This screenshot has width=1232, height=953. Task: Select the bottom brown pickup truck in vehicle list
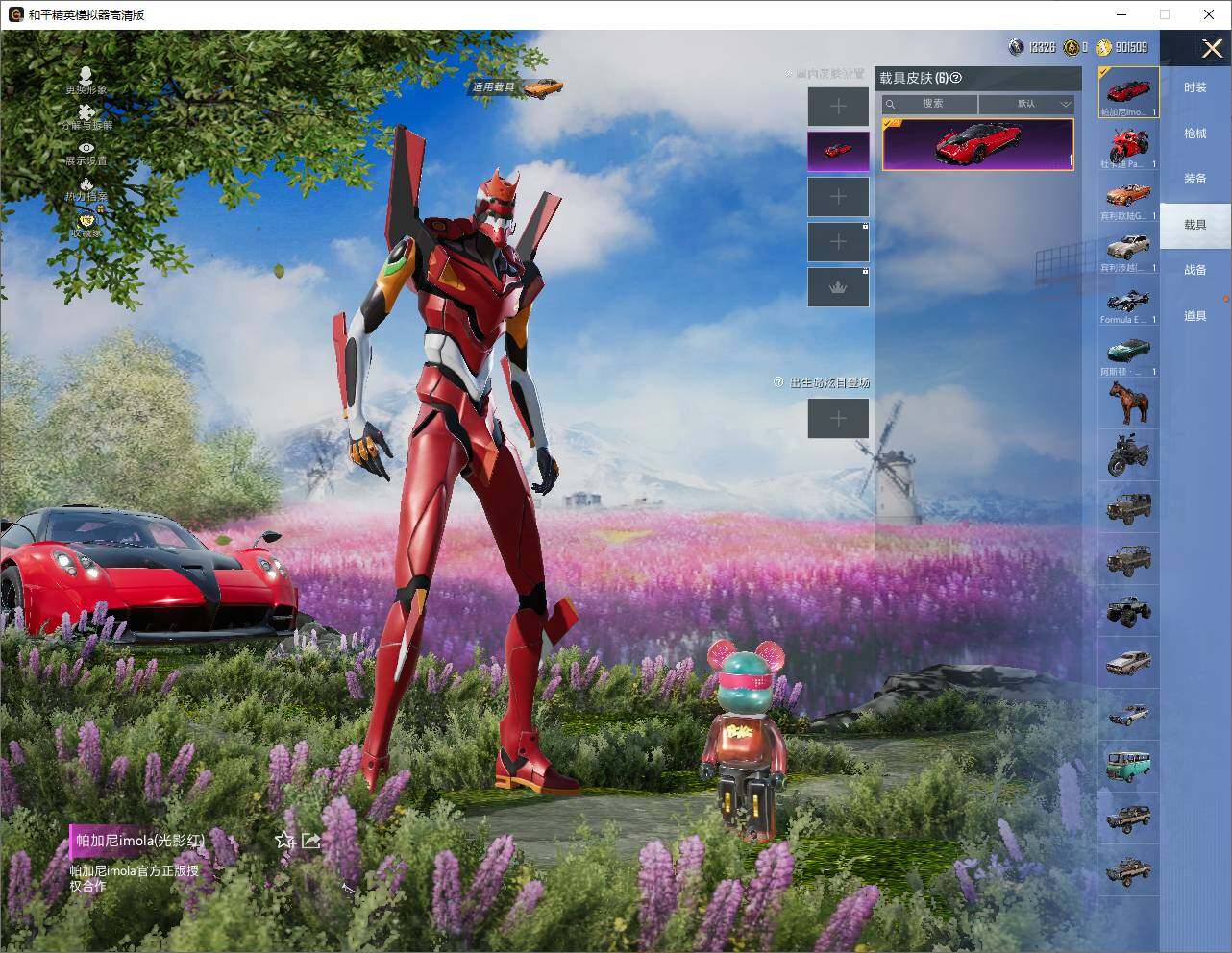pos(1128,870)
